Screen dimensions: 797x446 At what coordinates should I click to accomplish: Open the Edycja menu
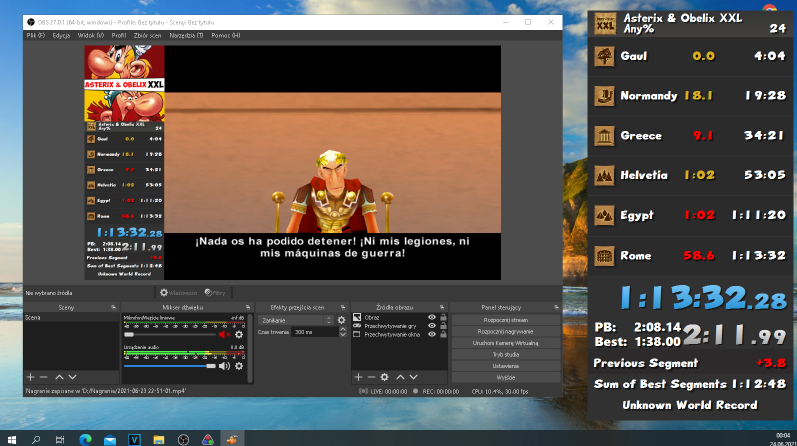[61, 36]
